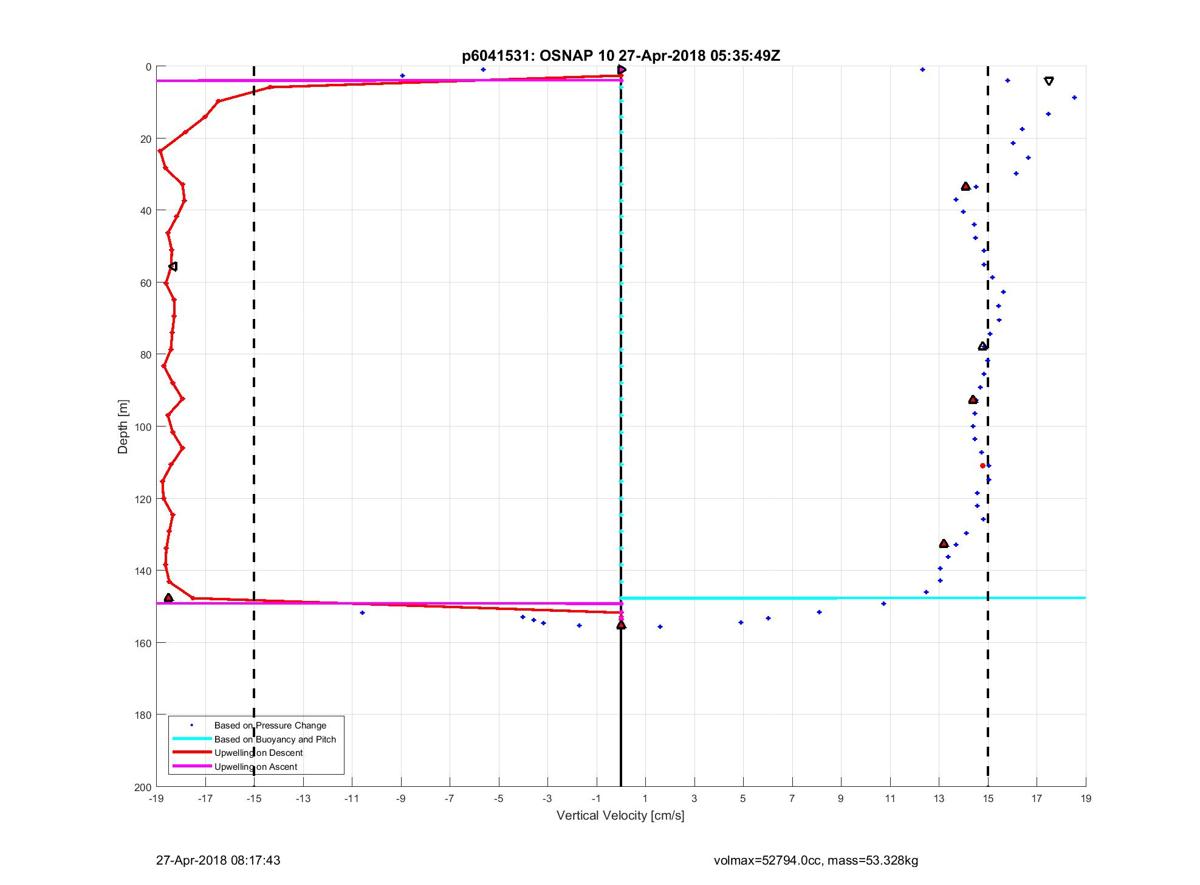Click the x-axis tick label '-3'
This screenshot has width=1200, height=885.
(x=548, y=798)
